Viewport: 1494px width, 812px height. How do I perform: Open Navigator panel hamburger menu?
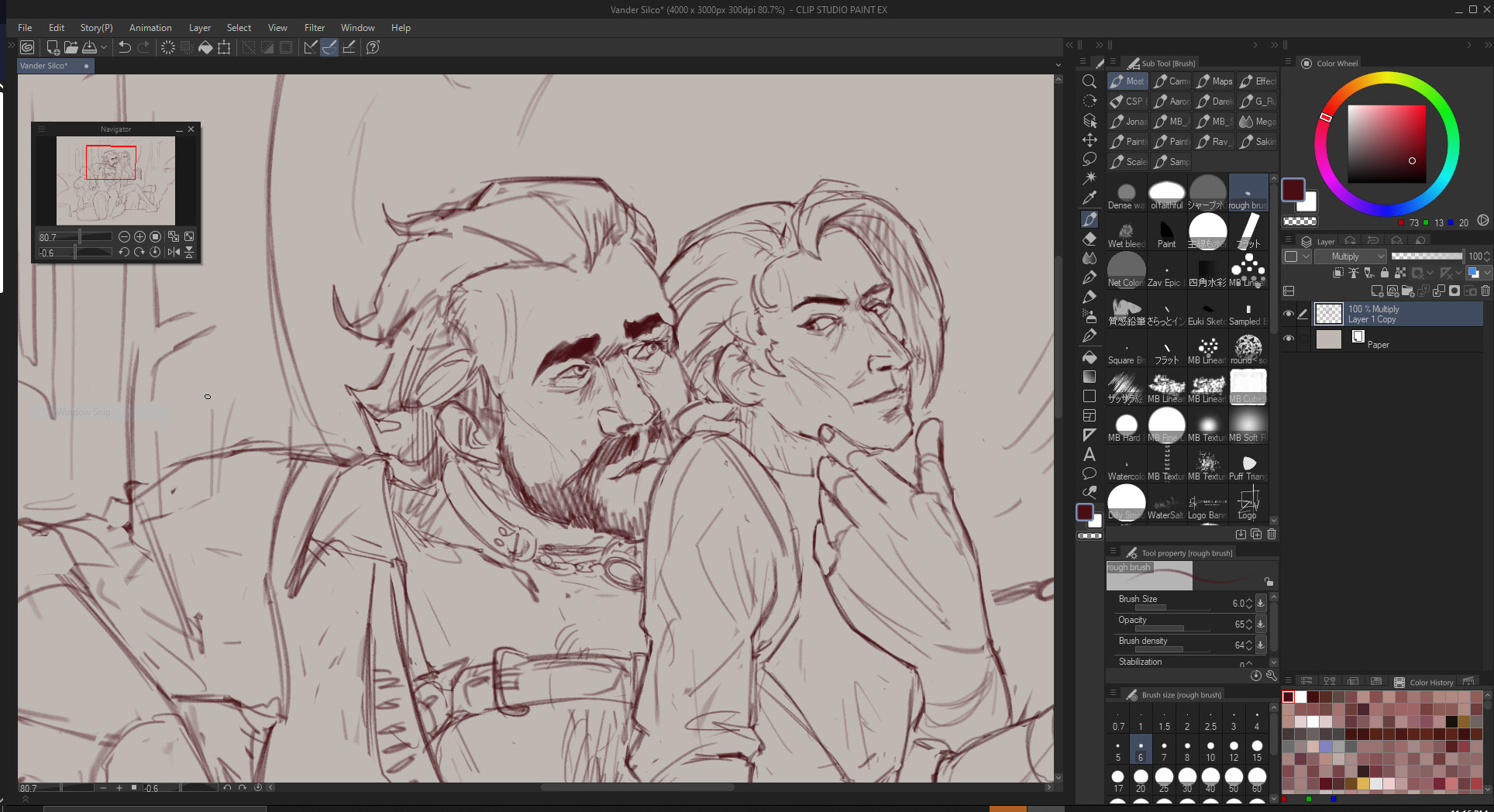point(42,129)
